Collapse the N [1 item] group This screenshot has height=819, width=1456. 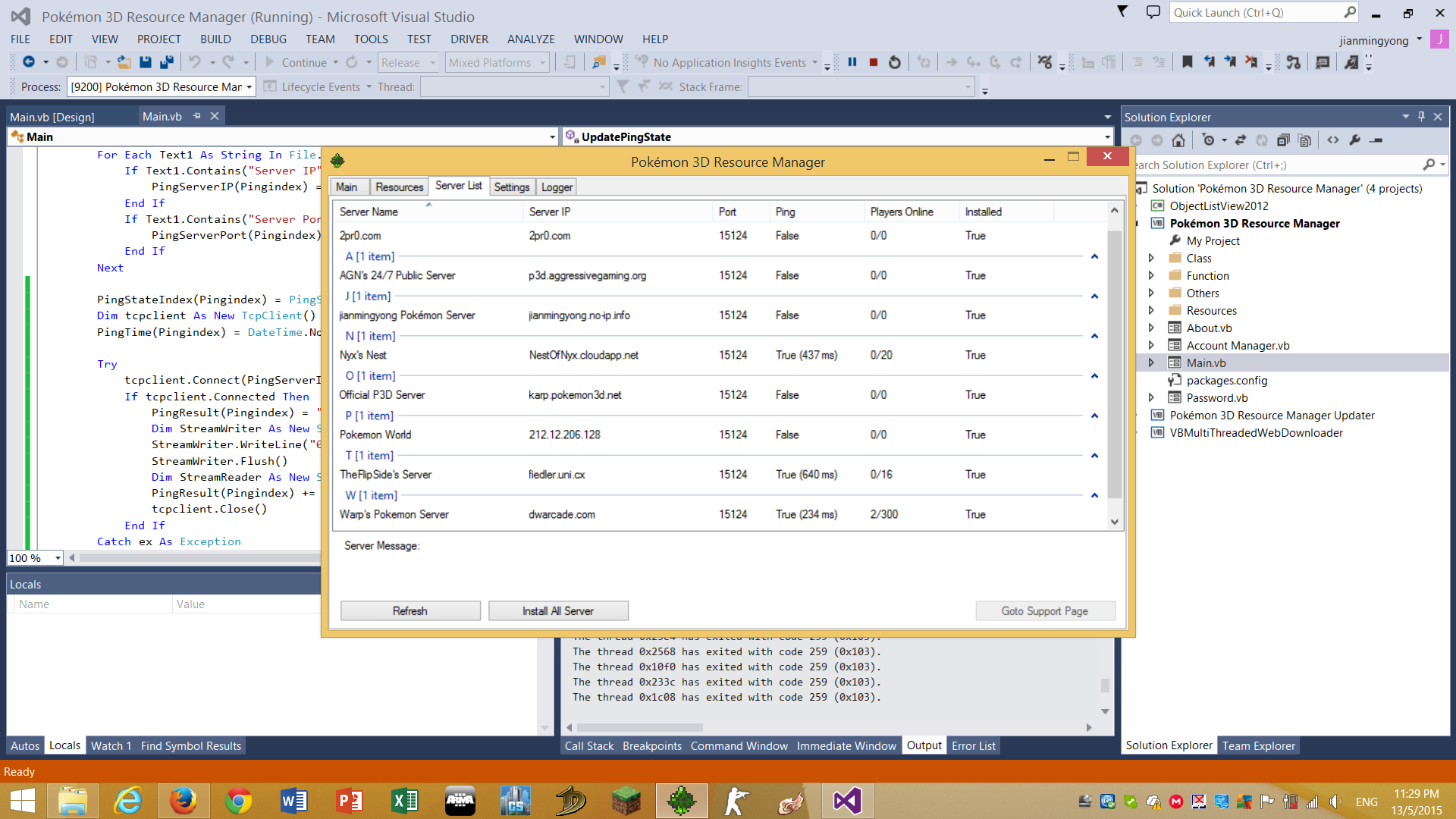tap(1094, 336)
